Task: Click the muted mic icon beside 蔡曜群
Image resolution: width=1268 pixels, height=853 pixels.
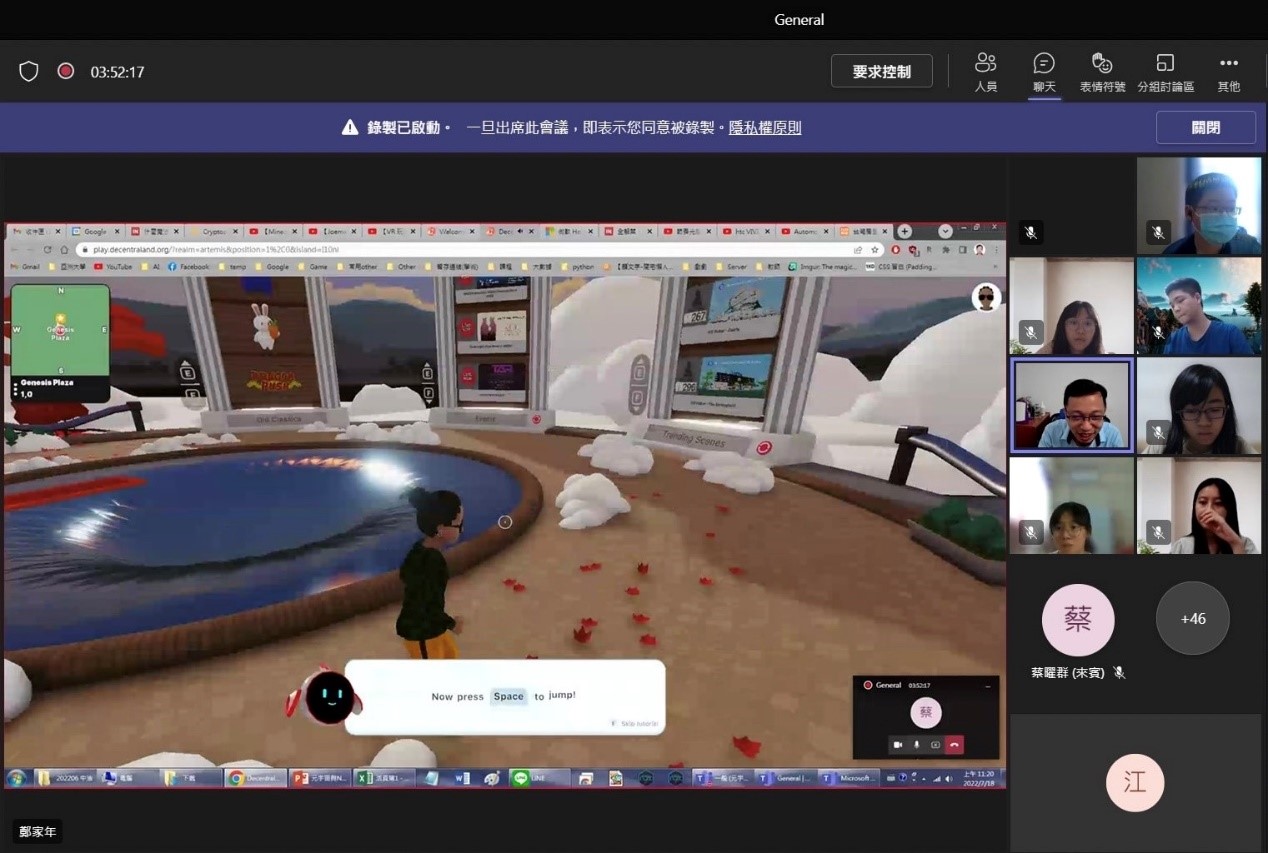Action: point(1119,673)
